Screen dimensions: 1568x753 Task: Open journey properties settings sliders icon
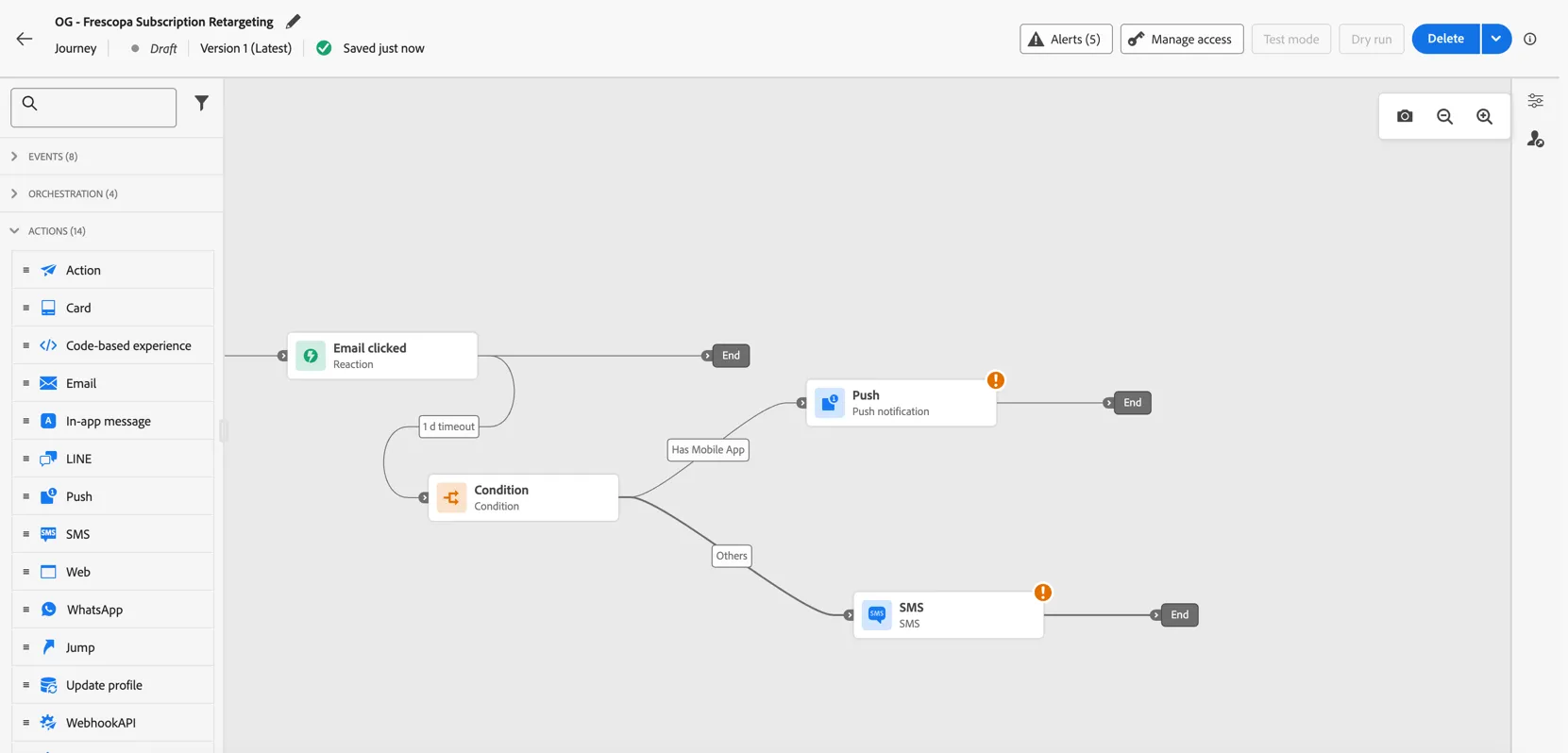point(1536,100)
